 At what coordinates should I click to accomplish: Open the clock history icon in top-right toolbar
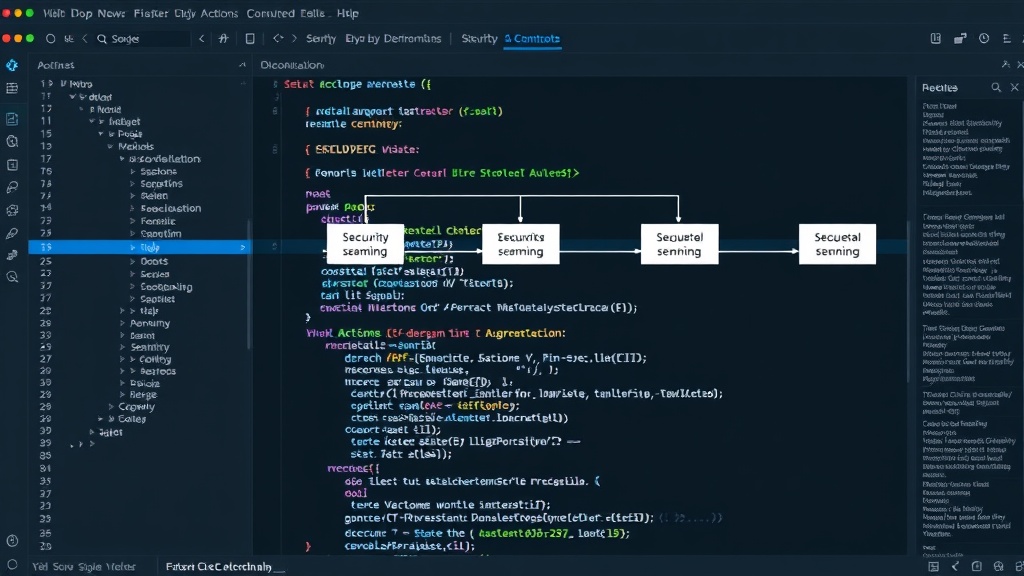[x=984, y=39]
